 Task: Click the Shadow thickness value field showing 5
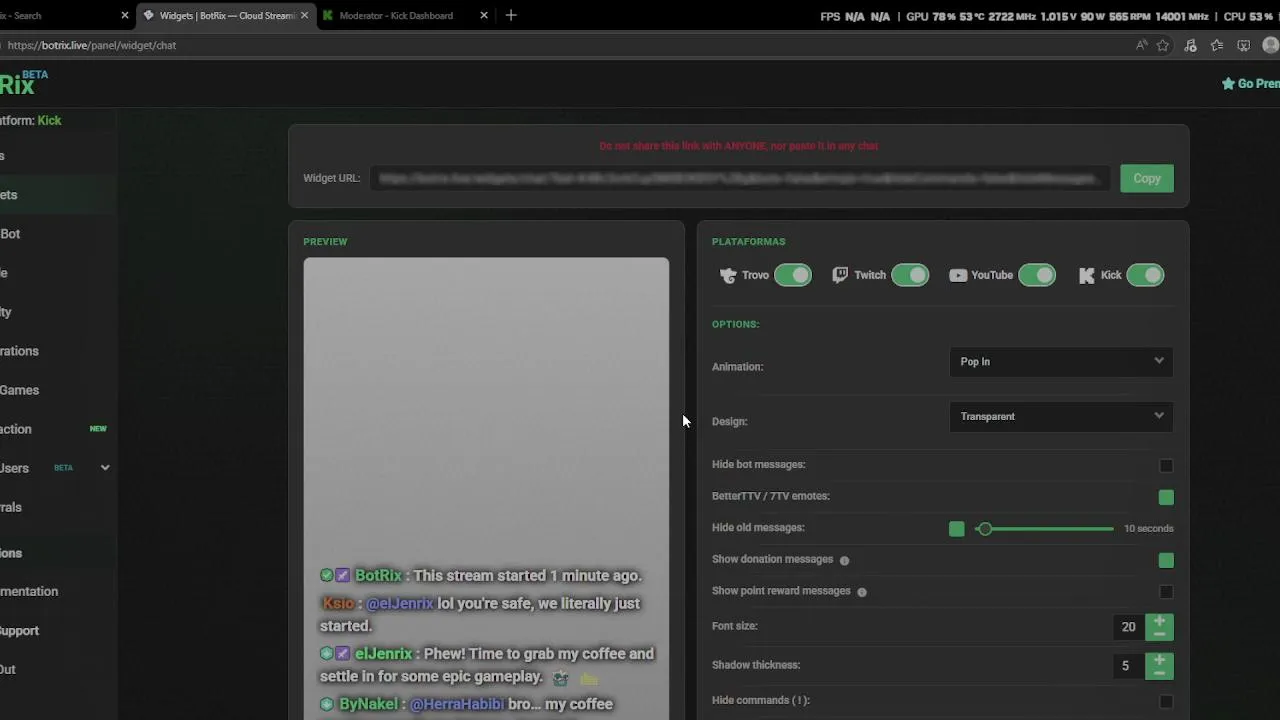(x=1129, y=666)
